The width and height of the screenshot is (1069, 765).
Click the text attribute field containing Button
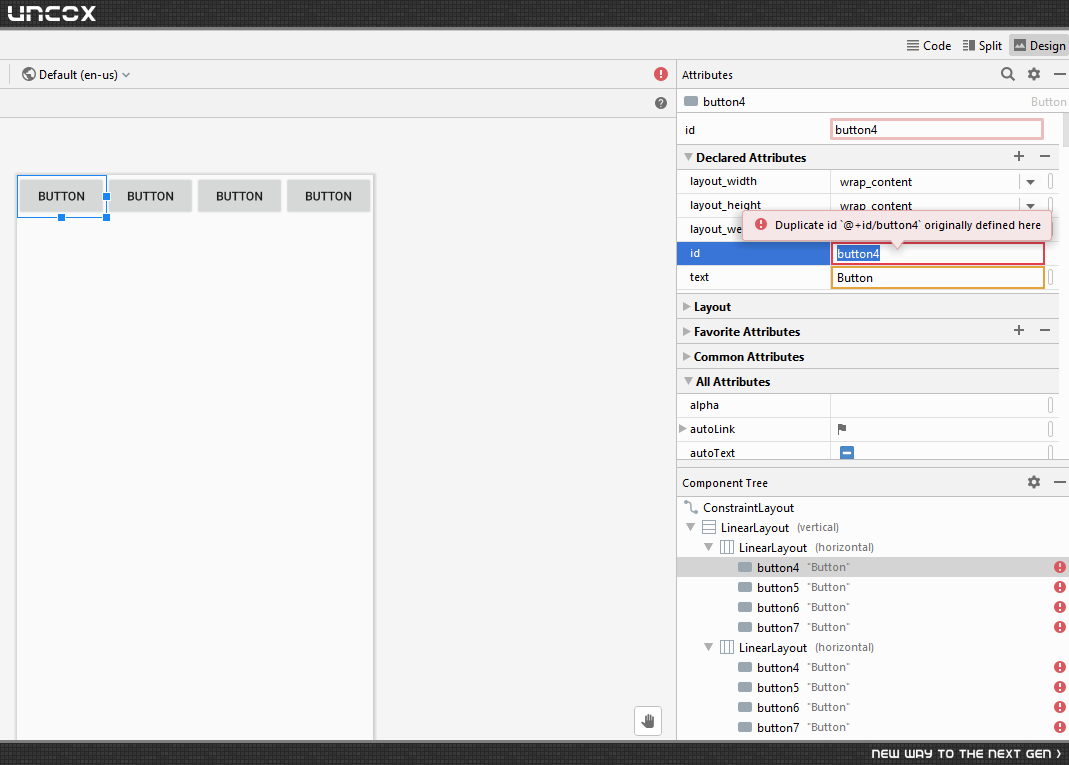coord(937,278)
